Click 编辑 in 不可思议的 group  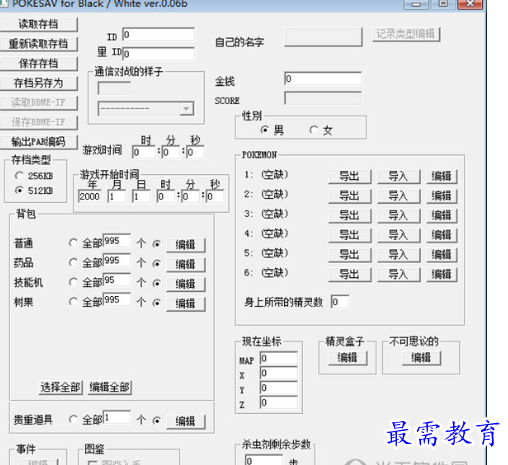(x=421, y=358)
